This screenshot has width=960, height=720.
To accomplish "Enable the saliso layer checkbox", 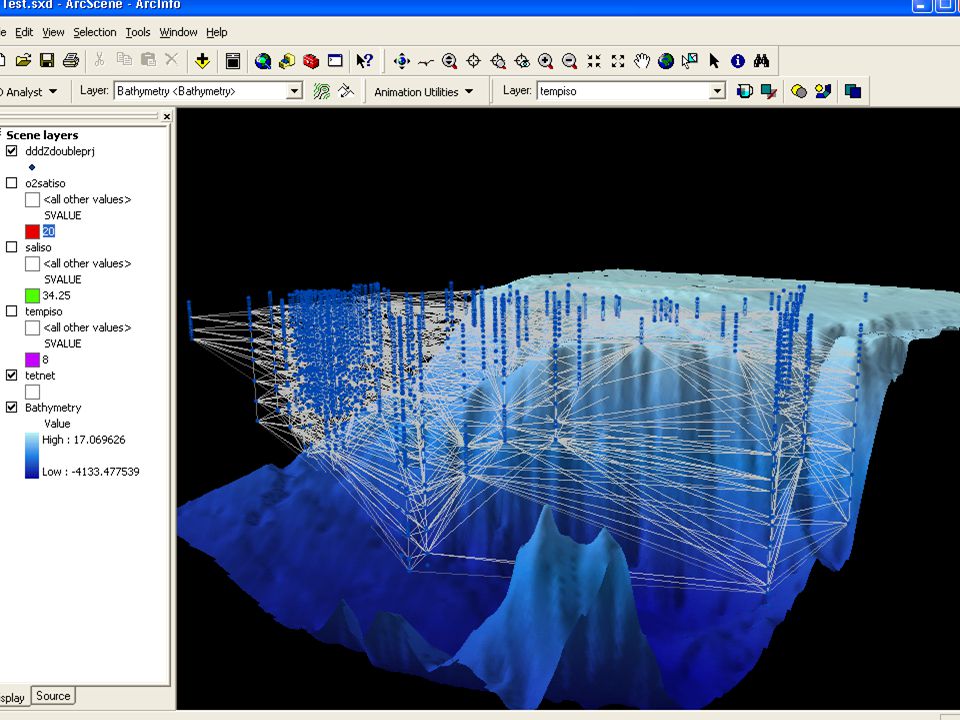I will (x=12, y=247).
